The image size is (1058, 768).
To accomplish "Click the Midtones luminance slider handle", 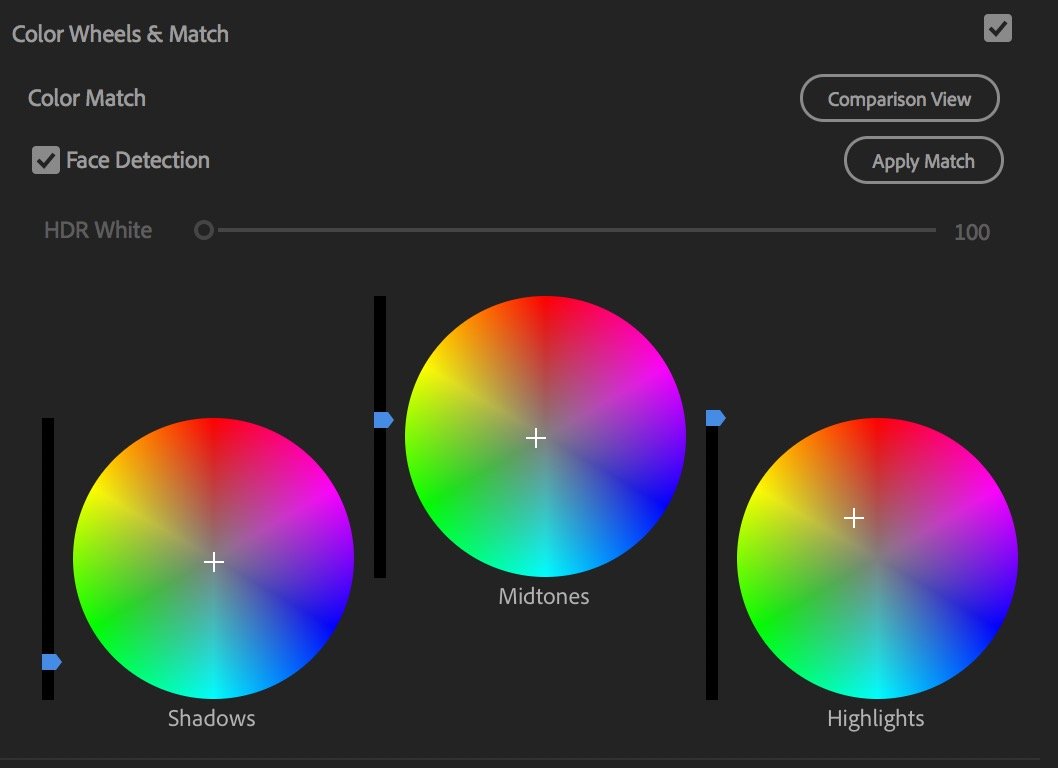I will [x=381, y=419].
